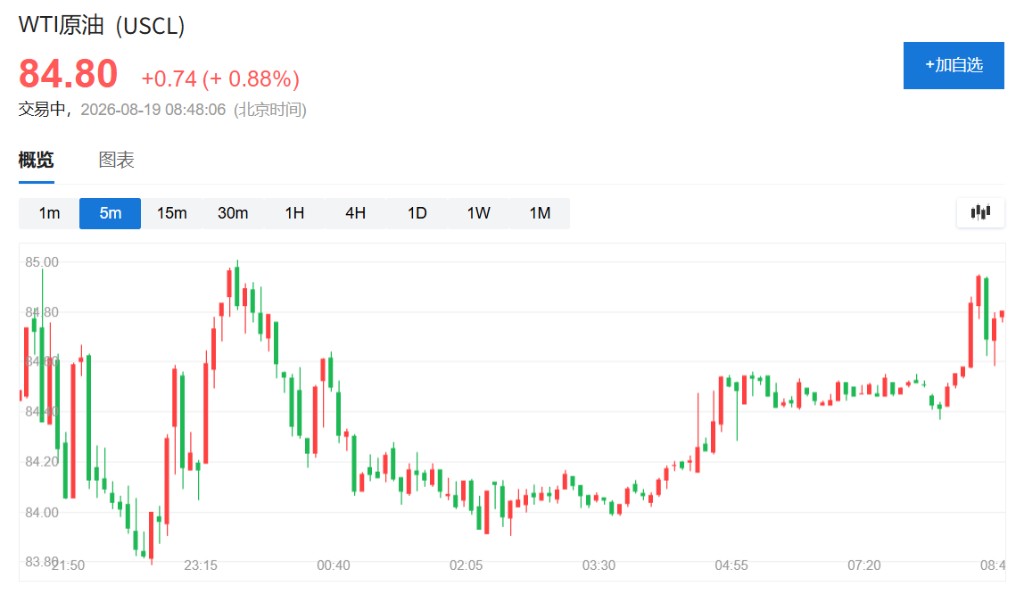Click the +0.74 (+0.88%) change text
The height and width of the screenshot is (589, 1024).
pos(221,79)
